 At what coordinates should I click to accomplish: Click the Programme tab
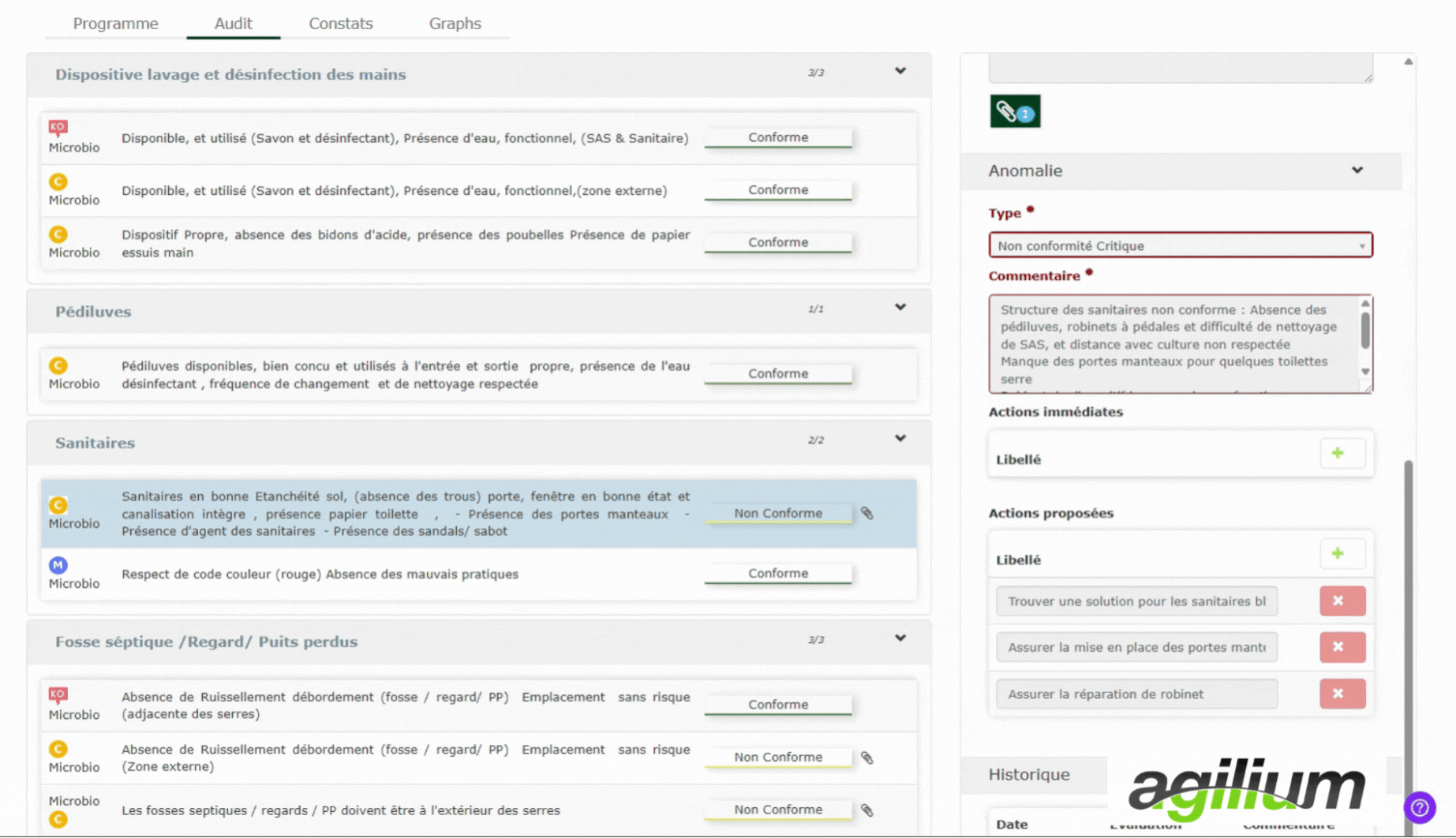coord(115,24)
